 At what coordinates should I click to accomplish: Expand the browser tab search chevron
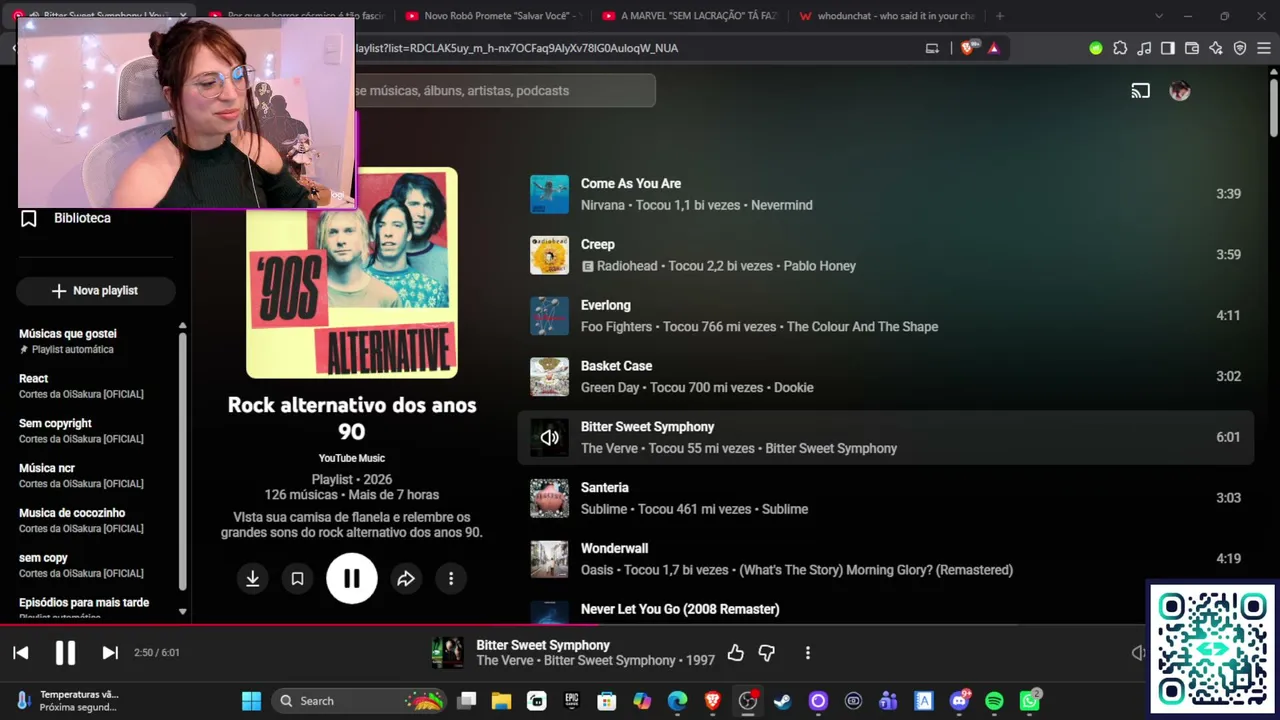[1159, 16]
